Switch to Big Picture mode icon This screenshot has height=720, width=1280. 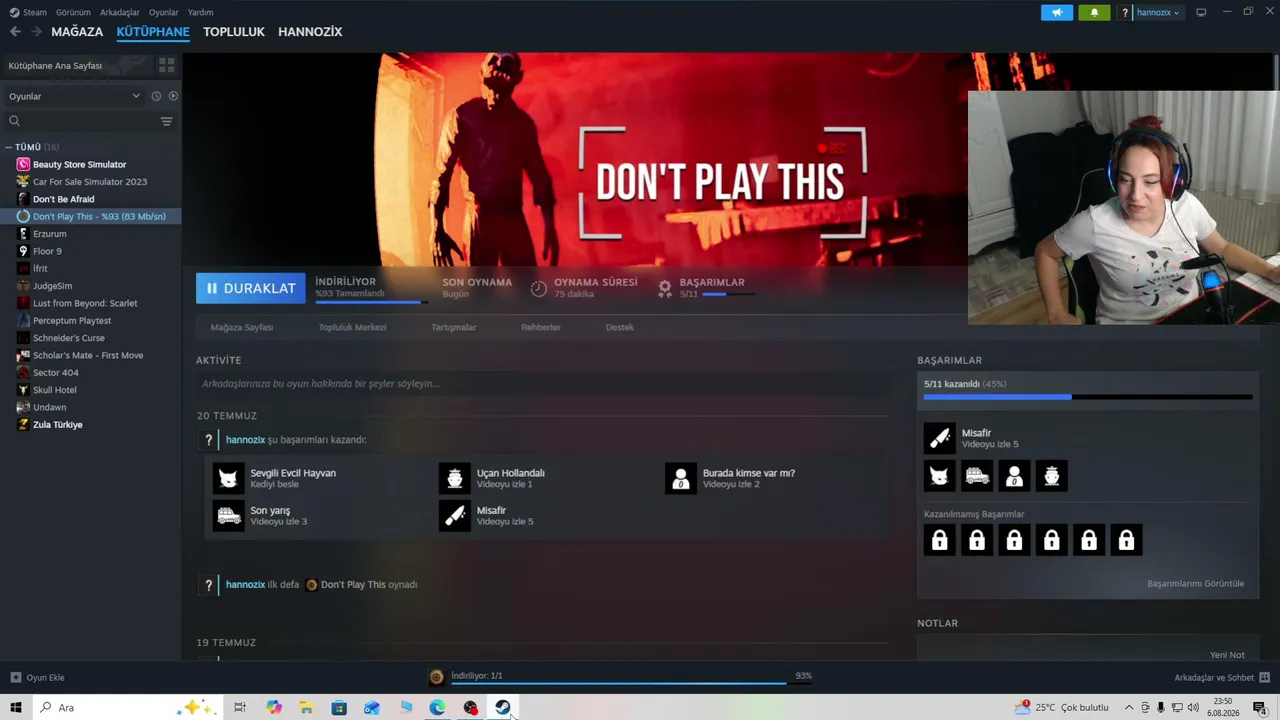pos(1201,13)
